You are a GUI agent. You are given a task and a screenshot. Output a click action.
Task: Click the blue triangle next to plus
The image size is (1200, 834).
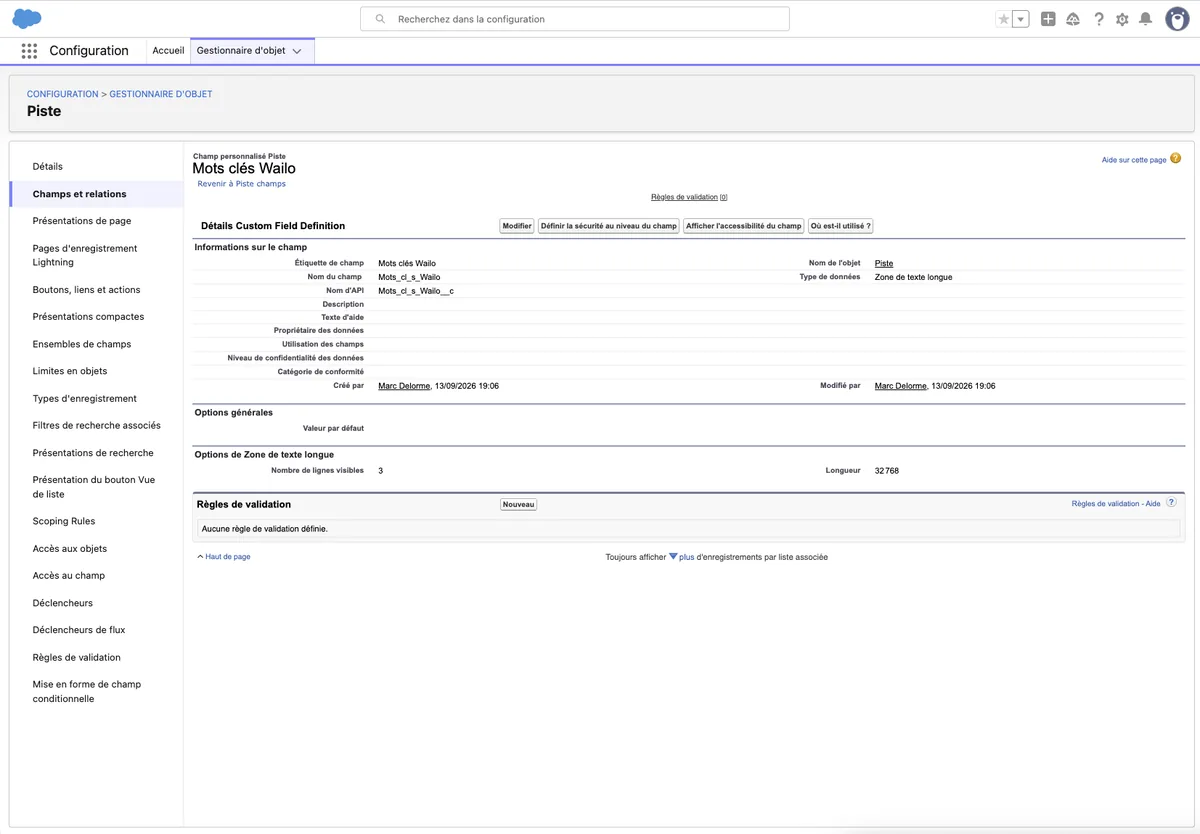[x=673, y=557]
